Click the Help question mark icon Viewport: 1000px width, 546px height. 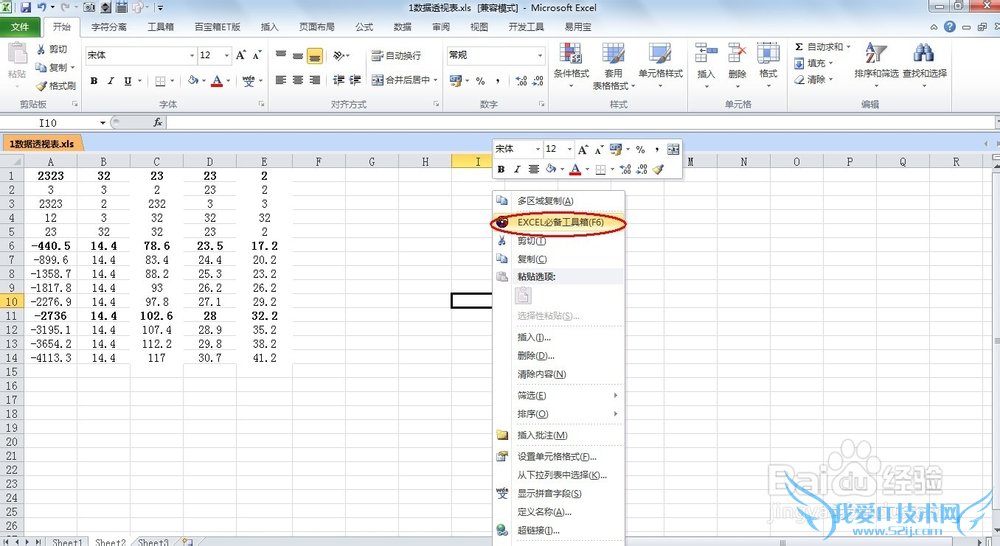(x=950, y=27)
